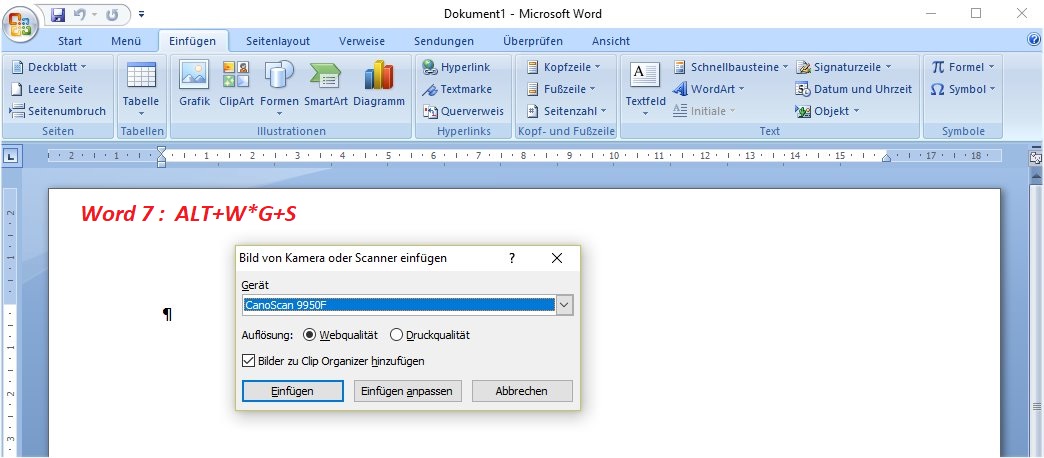The image size is (1044, 458).
Task: Click the paragraph mark in document
Action: click(x=167, y=314)
